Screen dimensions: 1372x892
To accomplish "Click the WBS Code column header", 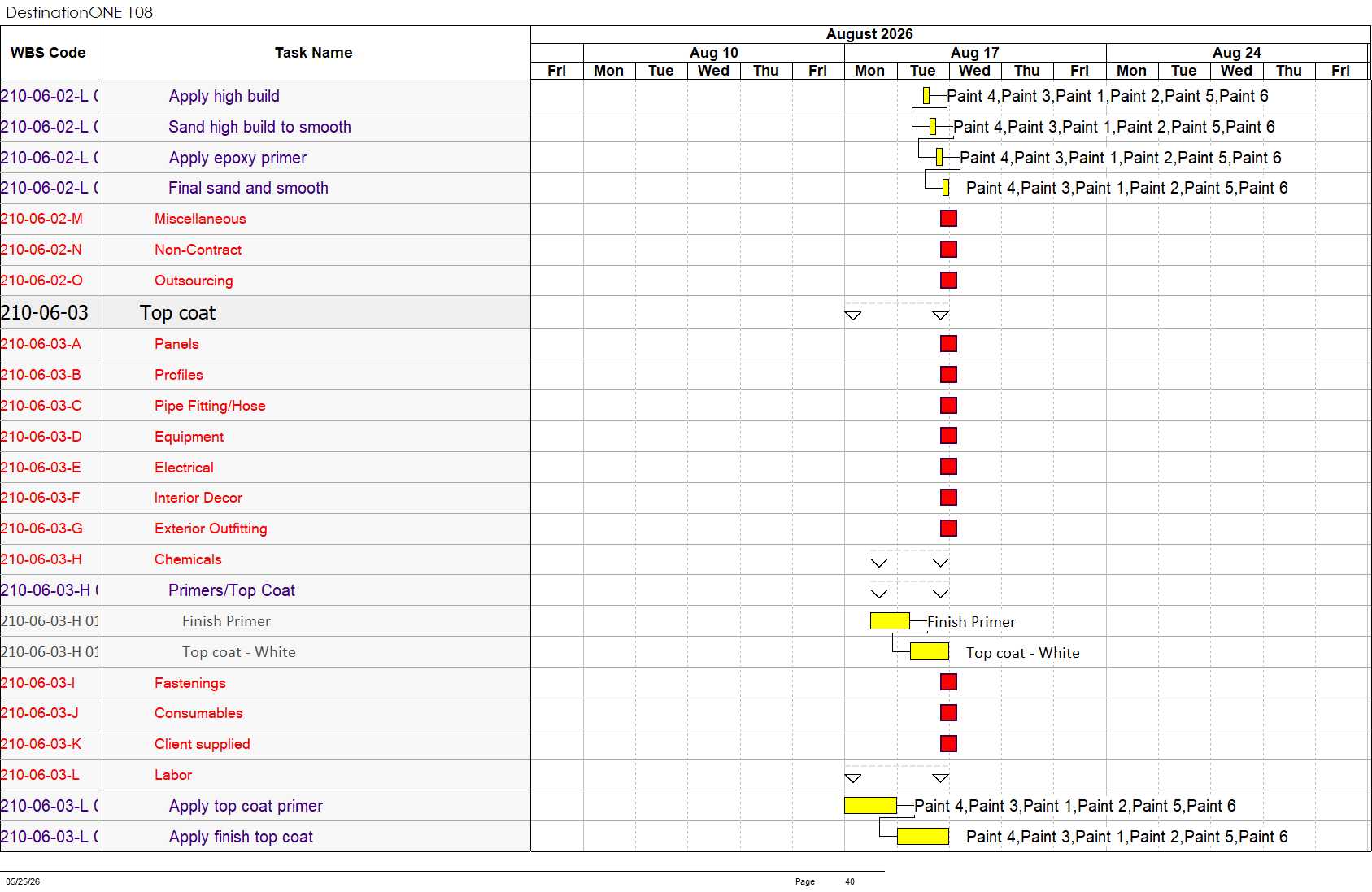I will [49, 53].
